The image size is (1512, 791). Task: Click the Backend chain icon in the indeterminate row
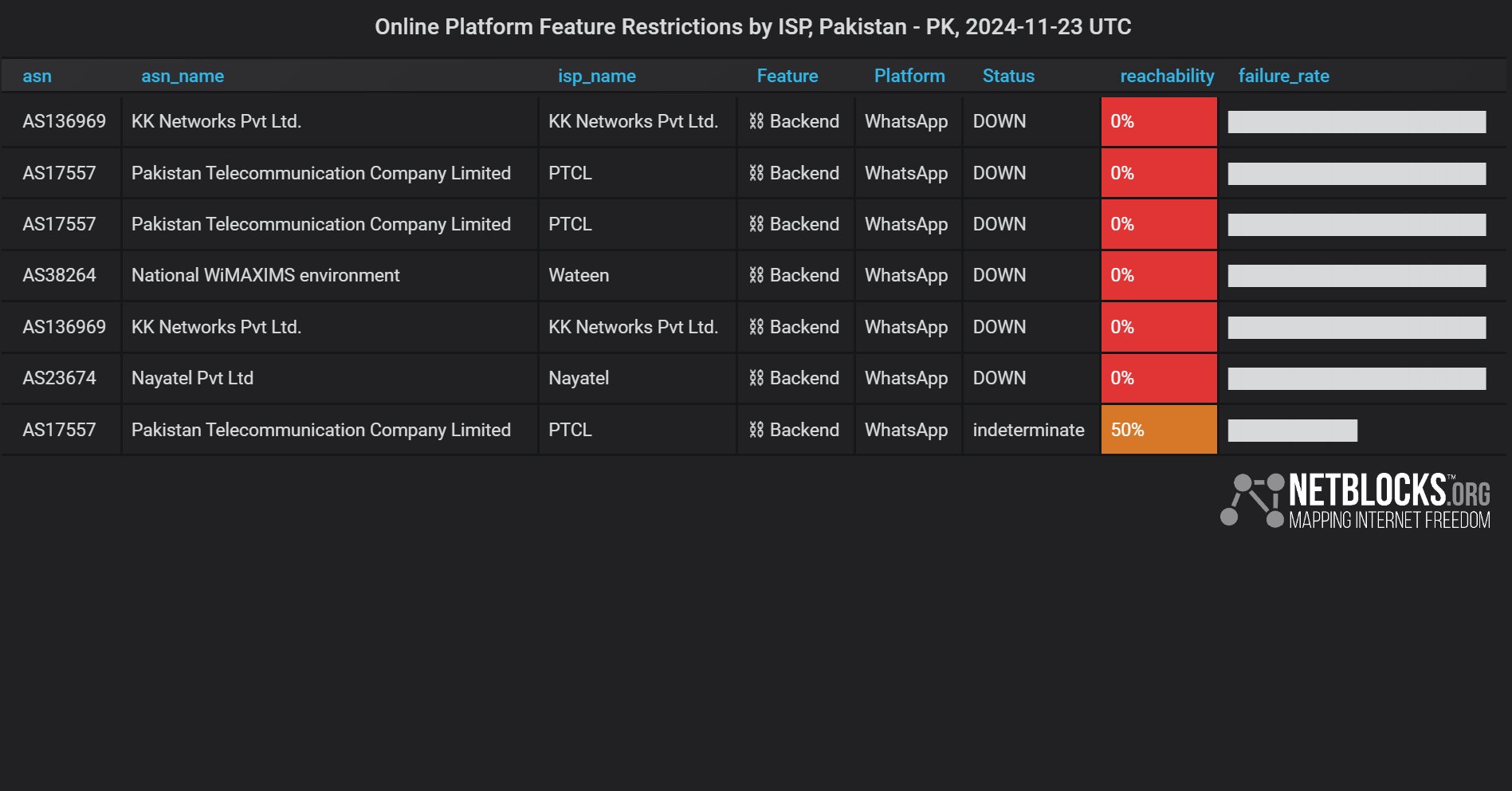point(756,431)
